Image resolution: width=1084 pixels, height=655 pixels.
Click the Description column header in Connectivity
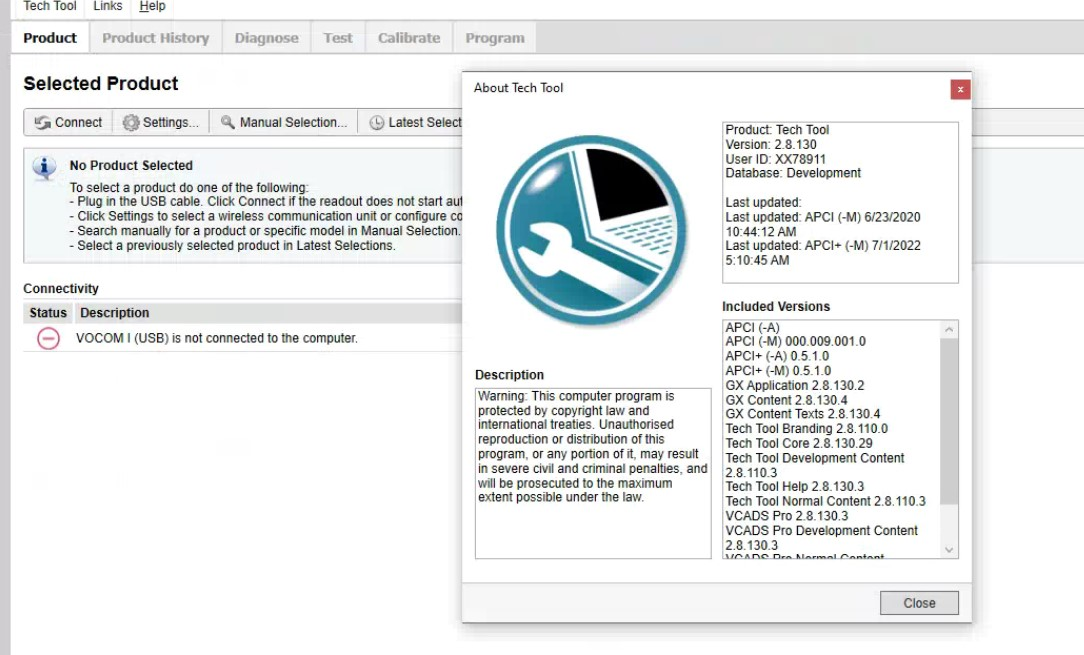(115, 313)
